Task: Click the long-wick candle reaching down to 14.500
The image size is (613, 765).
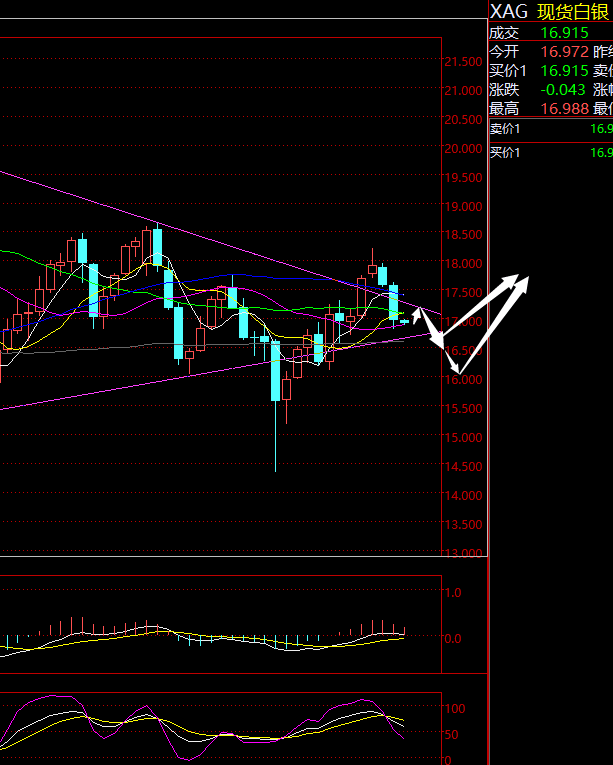Action: coord(276,405)
